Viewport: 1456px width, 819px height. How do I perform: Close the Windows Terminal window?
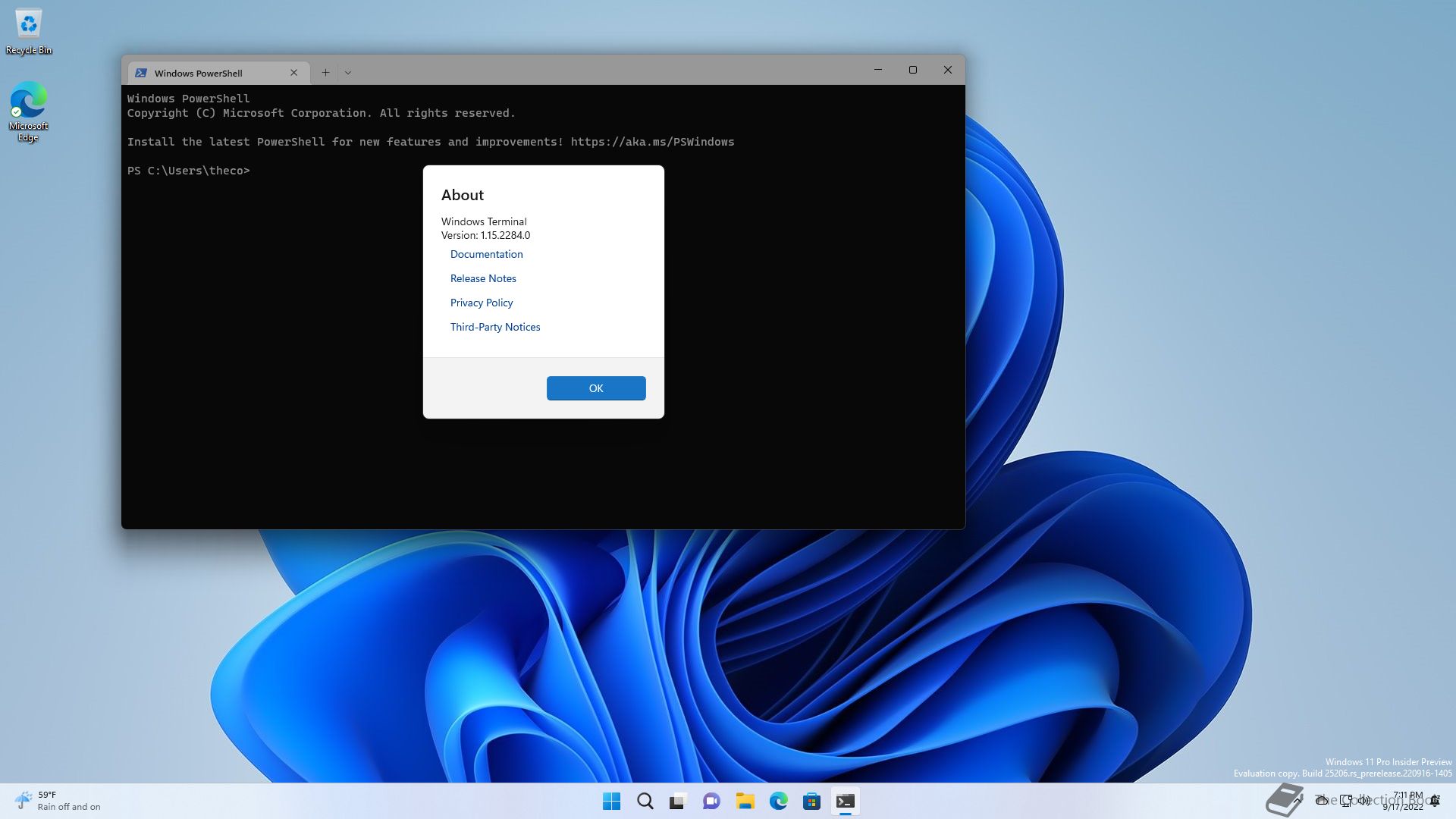click(948, 70)
